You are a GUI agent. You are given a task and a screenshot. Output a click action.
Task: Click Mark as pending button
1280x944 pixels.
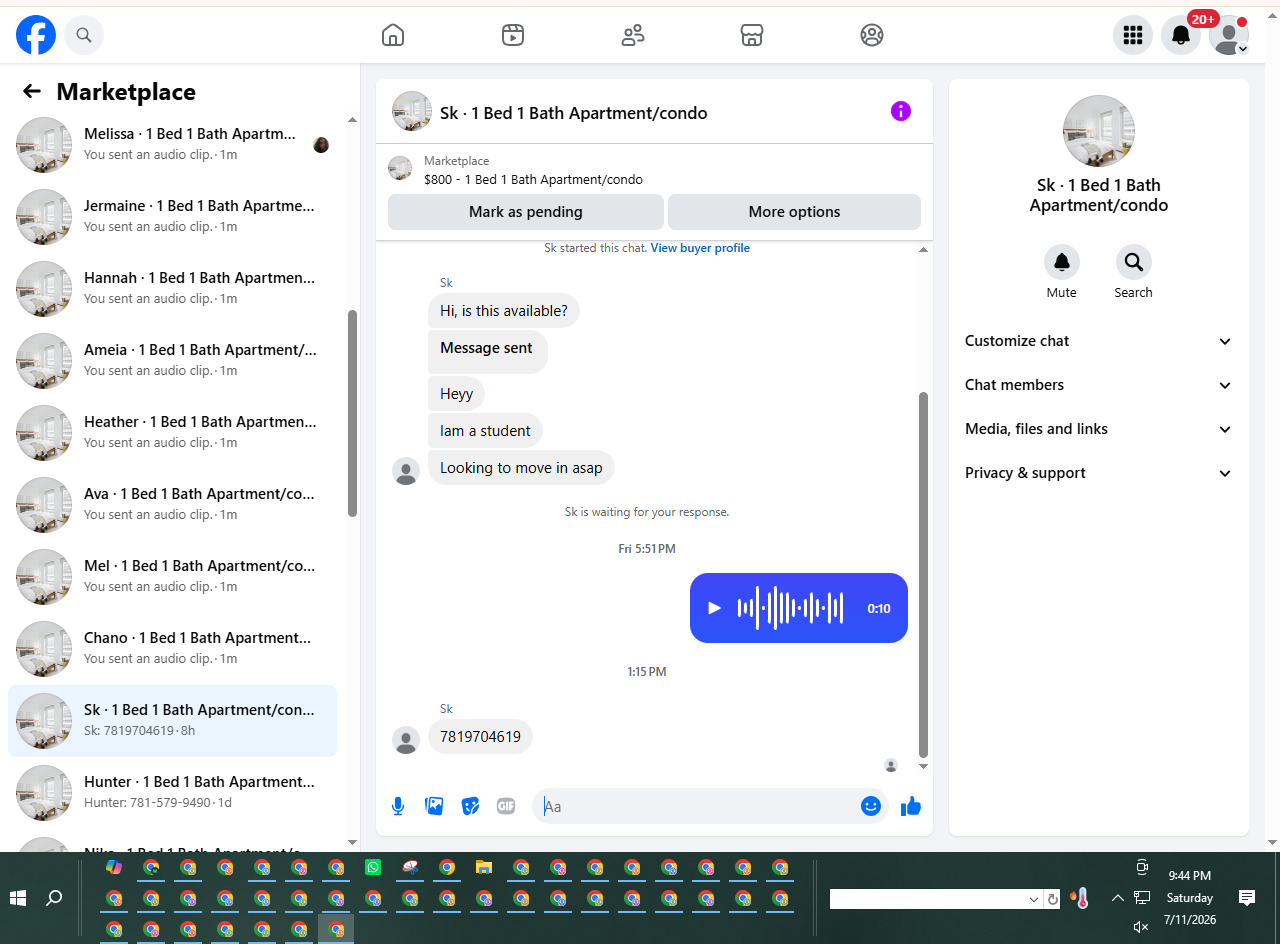point(526,212)
